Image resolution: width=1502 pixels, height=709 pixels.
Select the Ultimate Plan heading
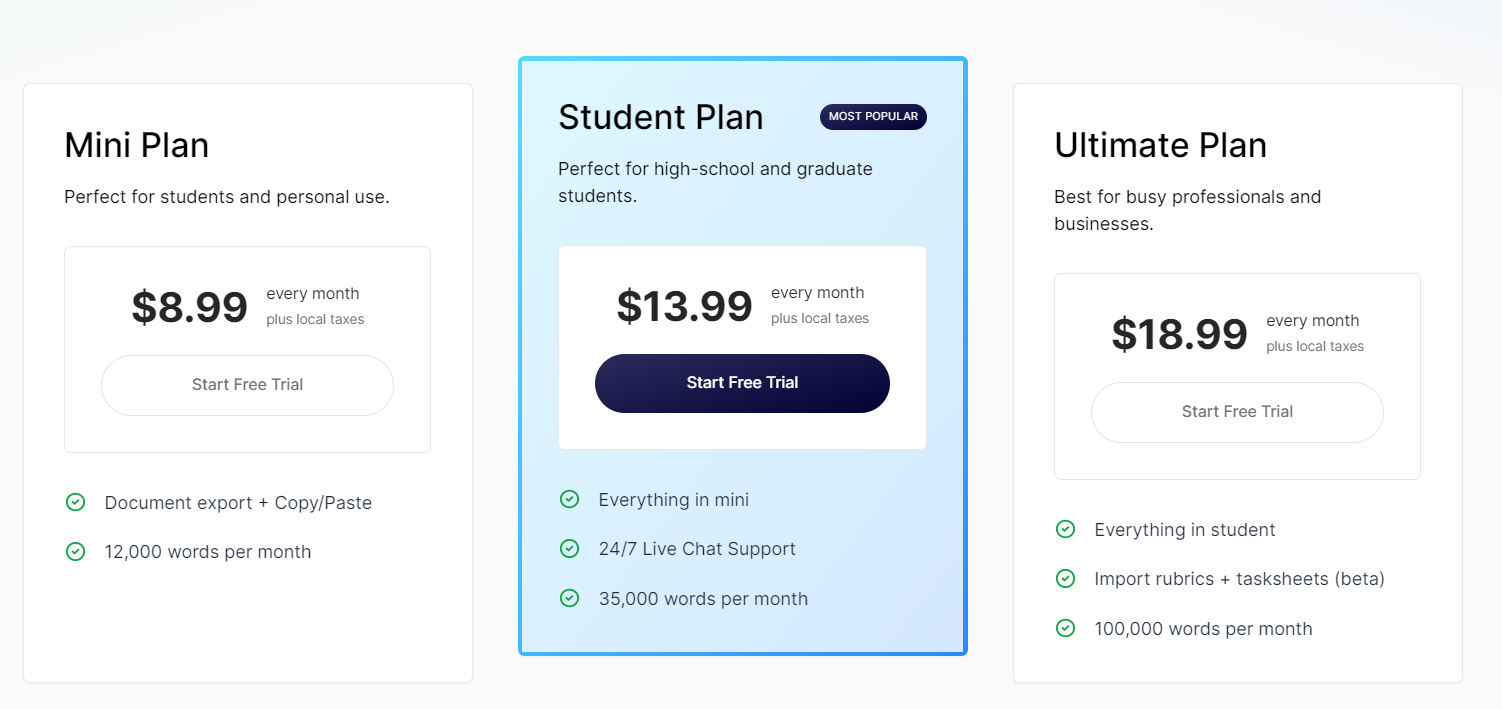(1160, 145)
